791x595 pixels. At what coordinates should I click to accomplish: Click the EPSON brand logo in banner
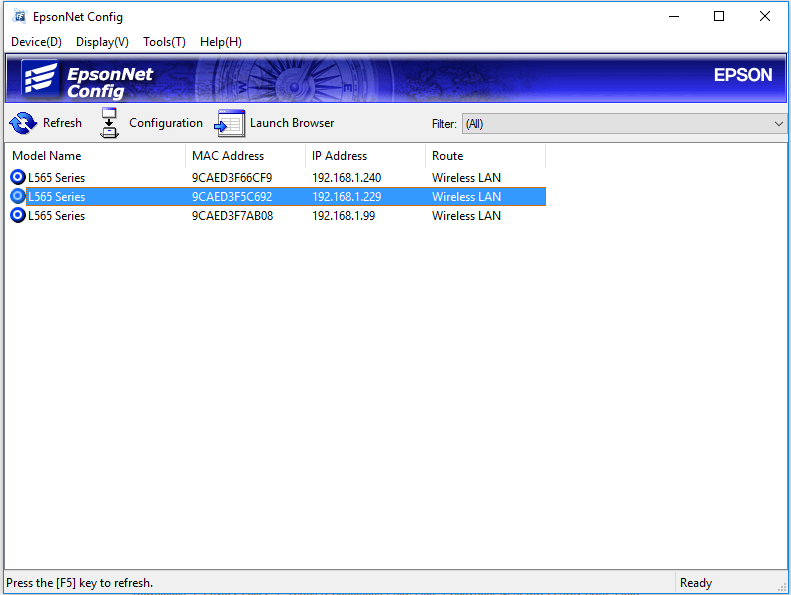pyautogui.click(x=743, y=75)
